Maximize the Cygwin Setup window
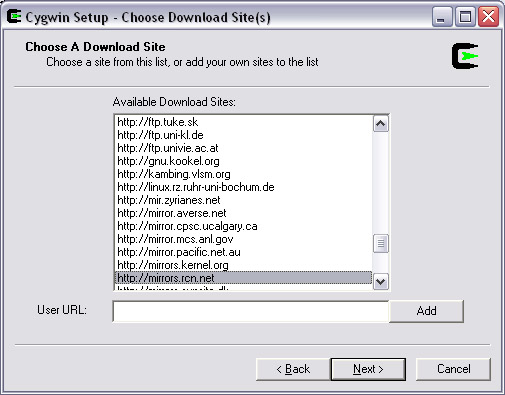This screenshot has width=505, height=395. click(x=465, y=17)
